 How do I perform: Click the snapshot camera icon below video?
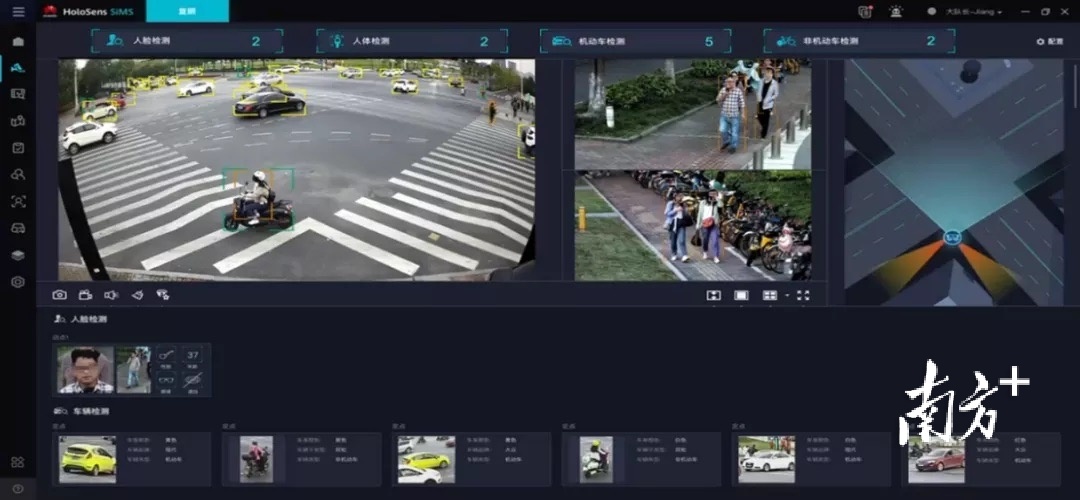[59, 295]
